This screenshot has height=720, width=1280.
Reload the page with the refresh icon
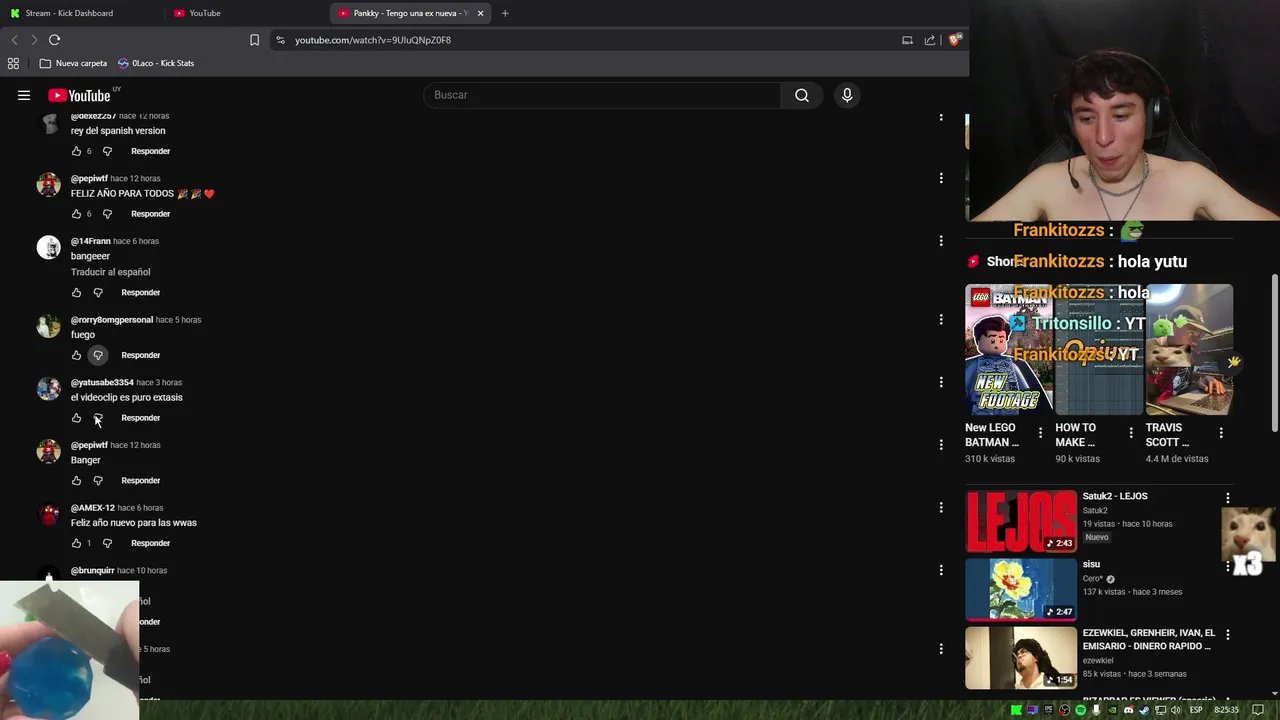[54, 40]
